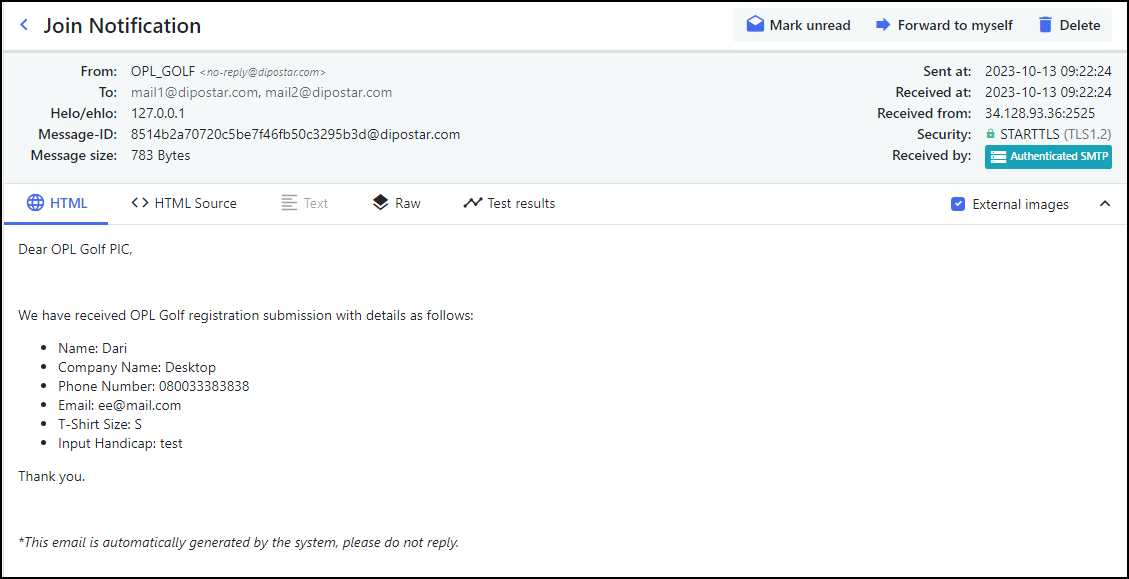Click the green lock security icon
Viewport: 1129px width, 579px height.
coord(990,134)
